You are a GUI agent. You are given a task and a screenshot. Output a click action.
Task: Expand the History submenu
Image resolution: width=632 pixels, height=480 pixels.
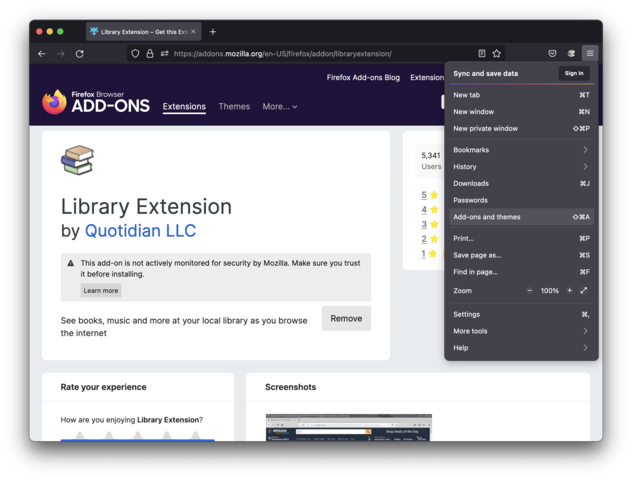[521, 166]
